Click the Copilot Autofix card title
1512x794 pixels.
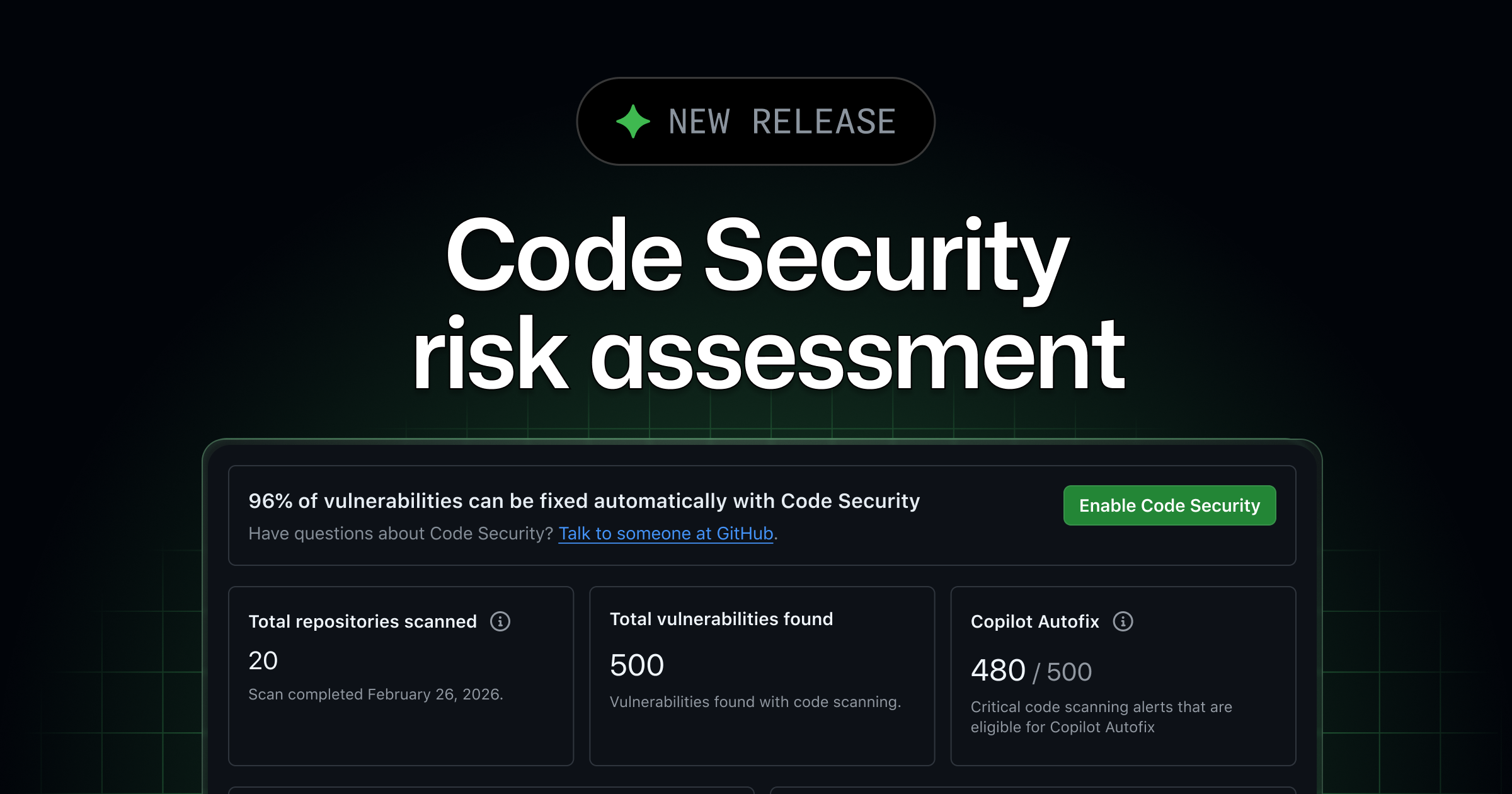pos(1034,621)
